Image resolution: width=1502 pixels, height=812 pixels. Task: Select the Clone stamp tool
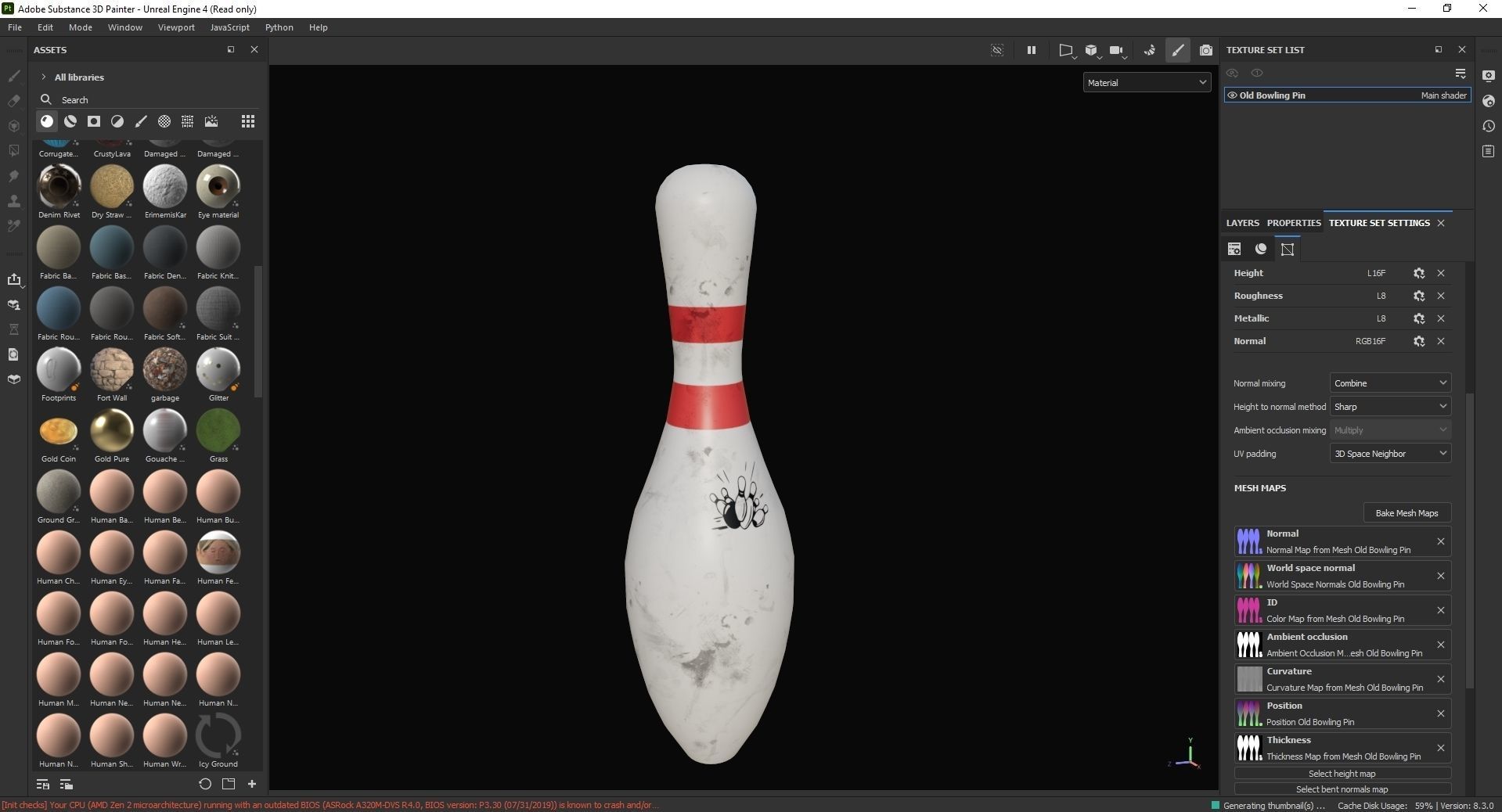14,202
